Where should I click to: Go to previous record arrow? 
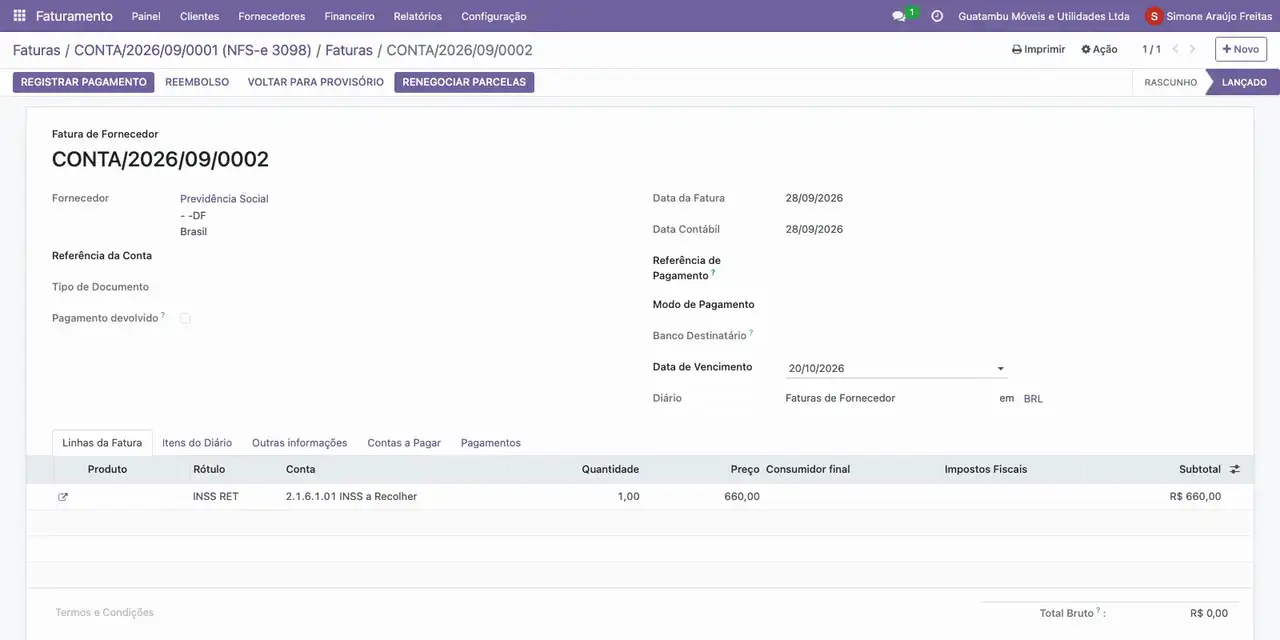(x=1176, y=49)
